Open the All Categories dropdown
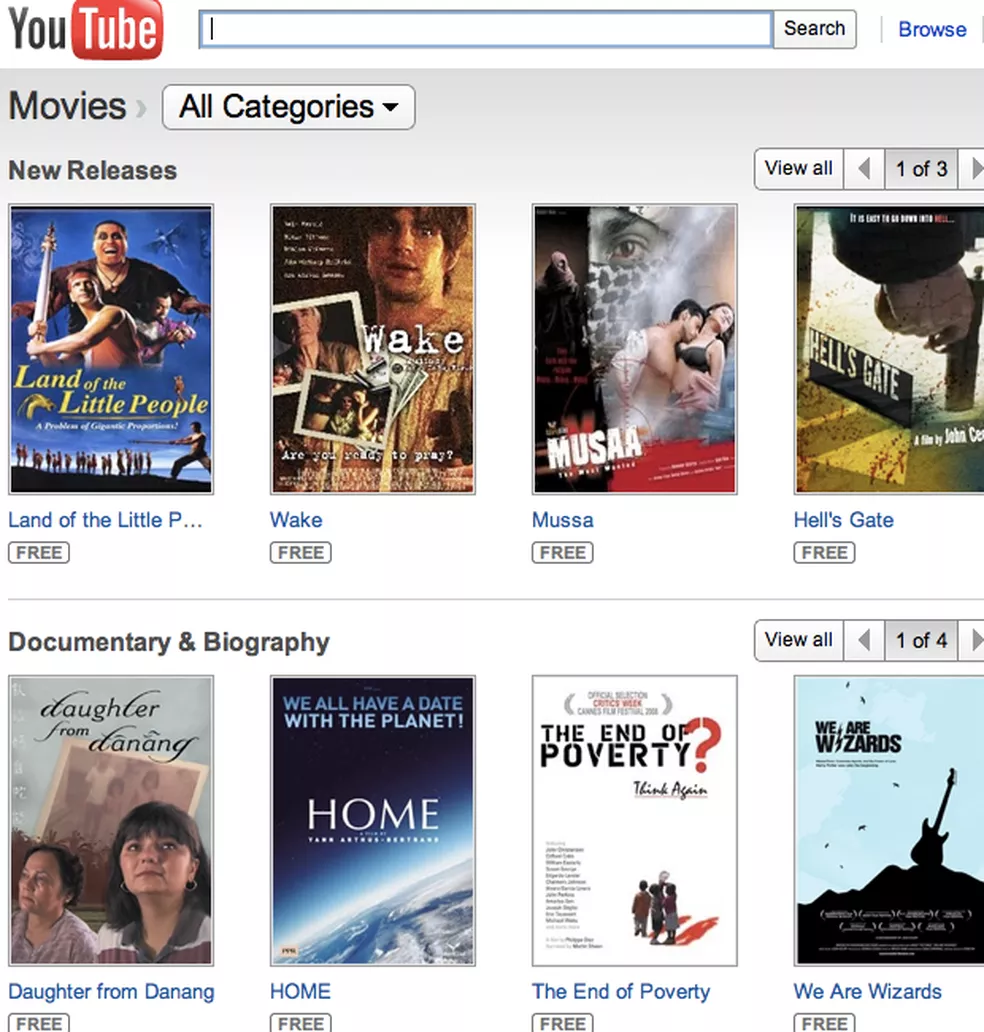This screenshot has width=984, height=1032. click(288, 107)
